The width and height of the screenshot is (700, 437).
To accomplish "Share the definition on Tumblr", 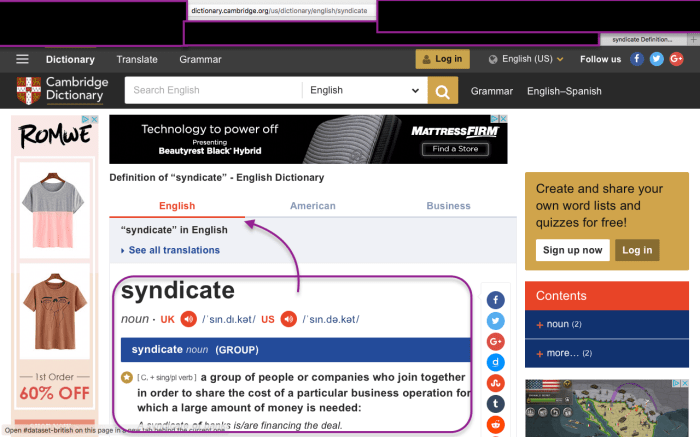I will coord(496,404).
